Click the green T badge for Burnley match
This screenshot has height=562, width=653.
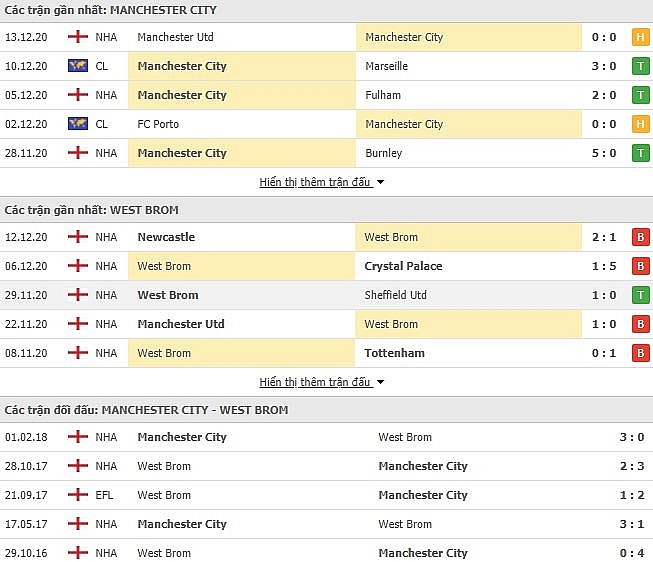(640, 153)
